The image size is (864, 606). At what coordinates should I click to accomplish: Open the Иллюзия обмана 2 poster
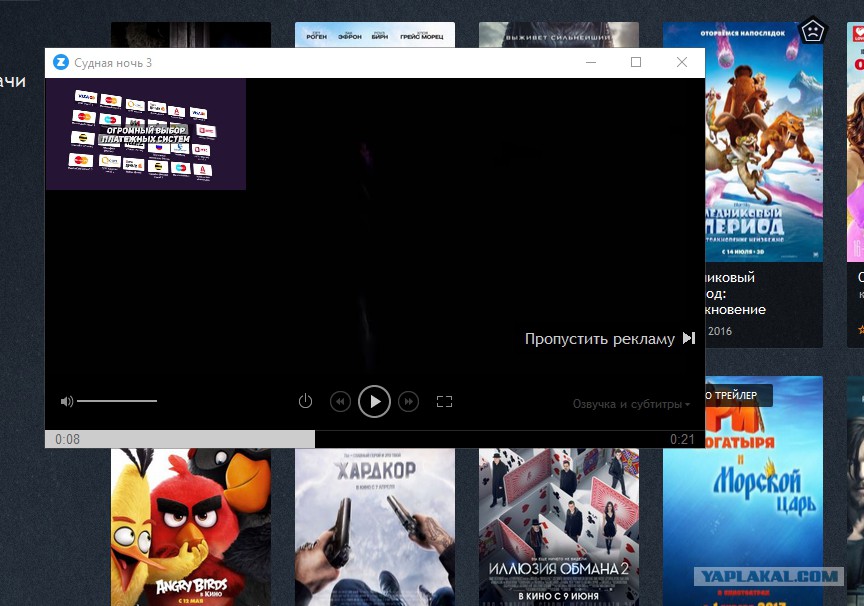pyautogui.click(x=559, y=527)
